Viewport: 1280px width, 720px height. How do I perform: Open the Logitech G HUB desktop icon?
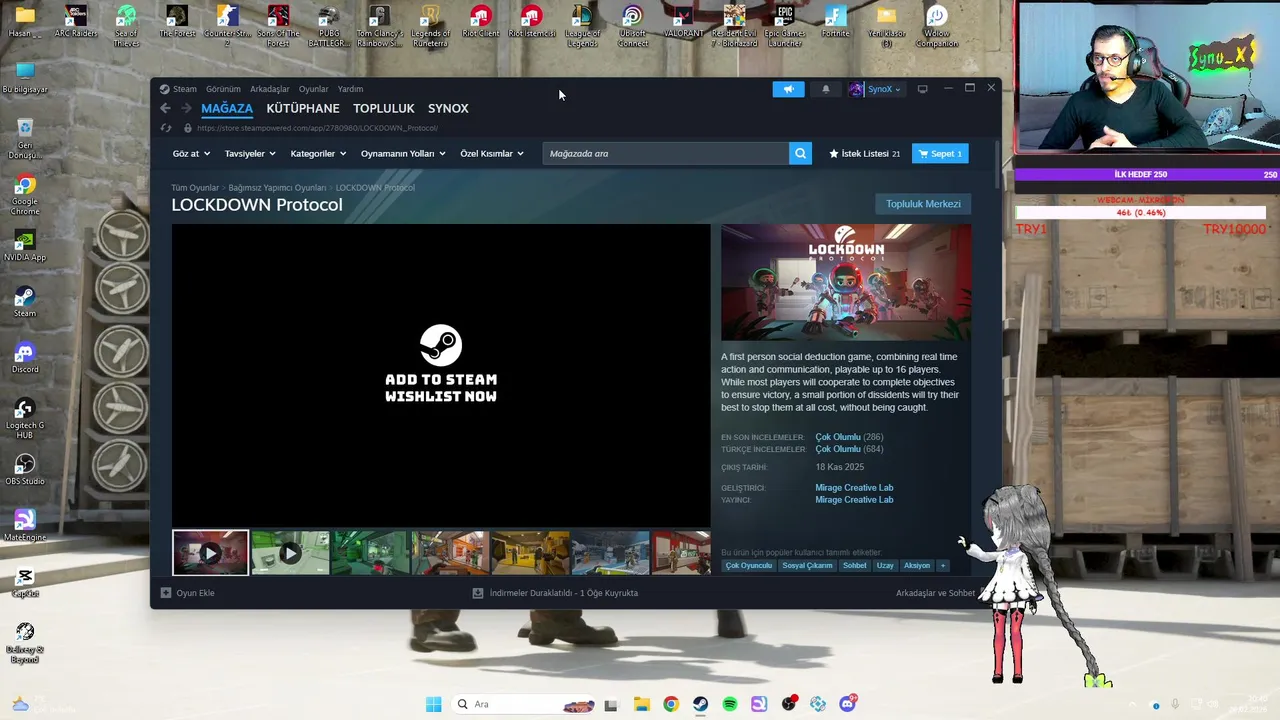pos(25,418)
